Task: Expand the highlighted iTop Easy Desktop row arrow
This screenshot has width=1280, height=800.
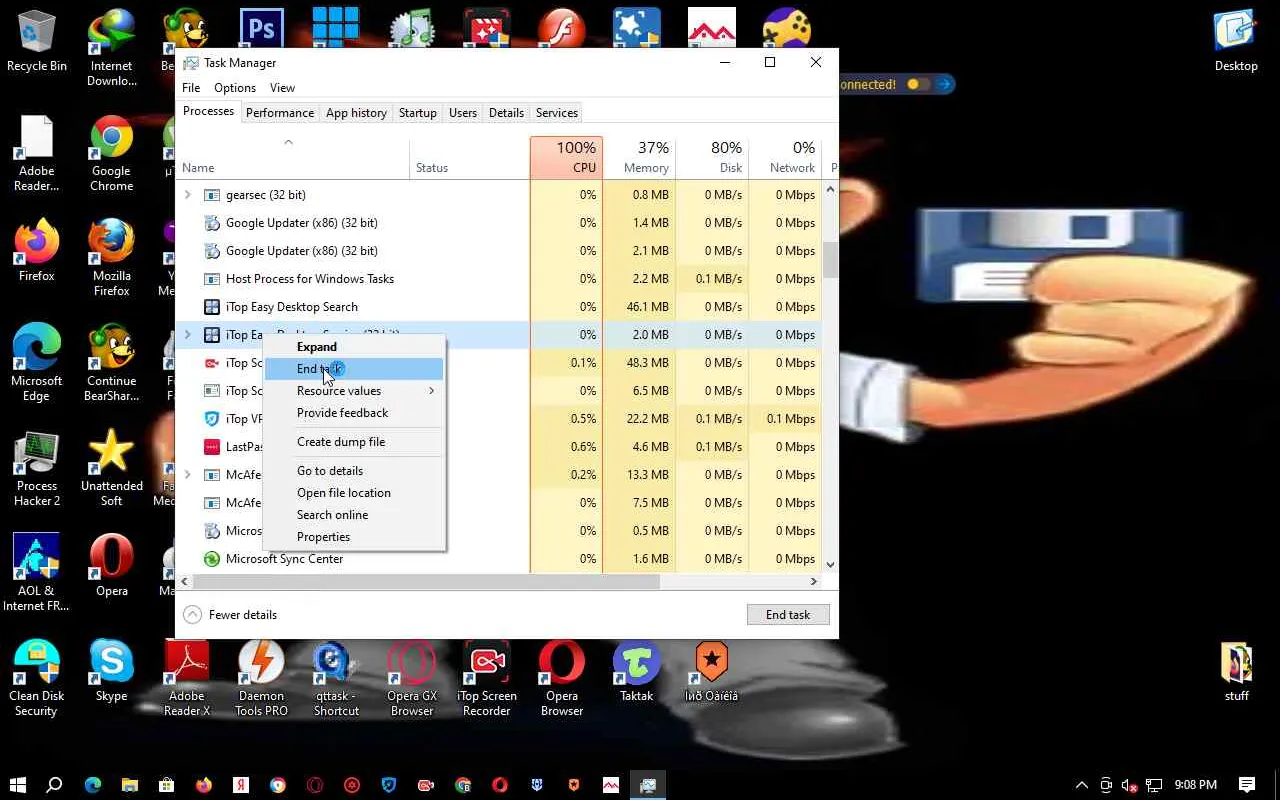Action: coord(187,335)
